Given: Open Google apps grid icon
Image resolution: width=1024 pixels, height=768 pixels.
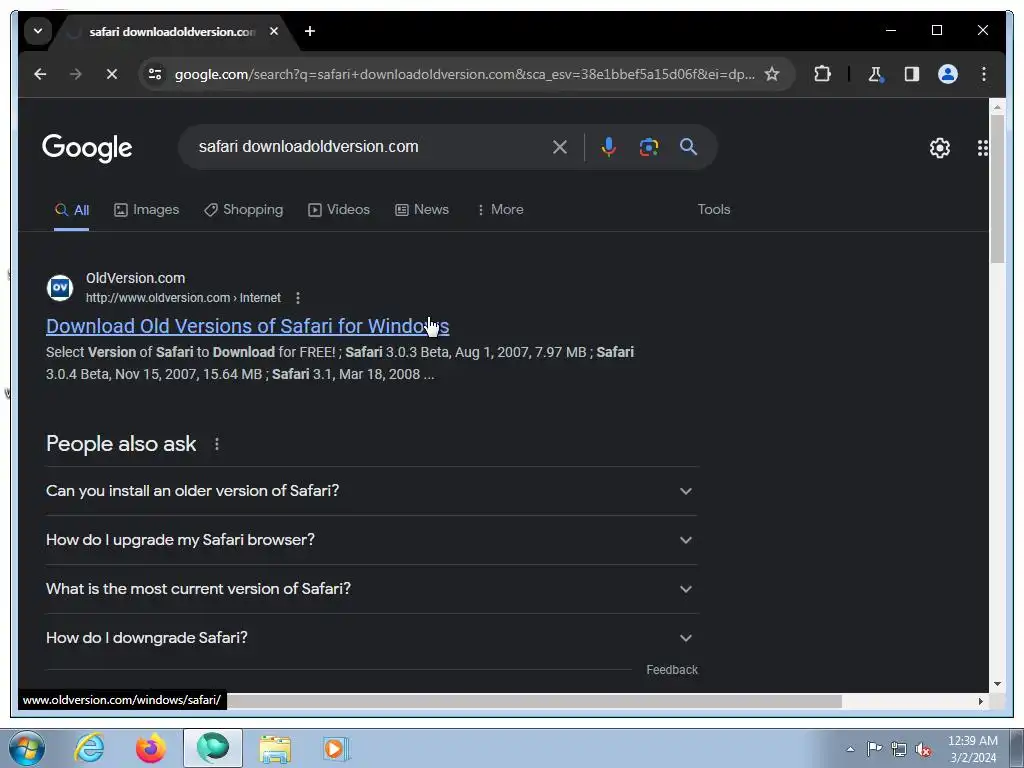Looking at the screenshot, I should [x=982, y=148].
